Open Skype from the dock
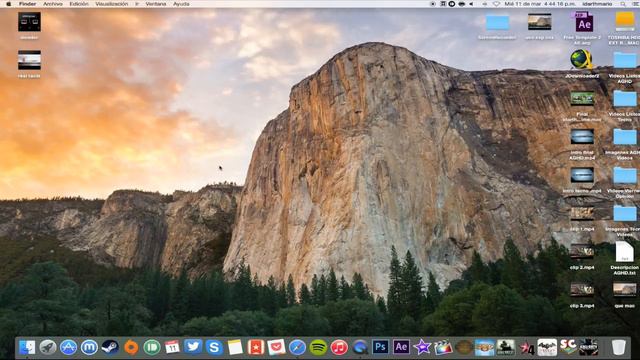 click(x=214, y=347)
